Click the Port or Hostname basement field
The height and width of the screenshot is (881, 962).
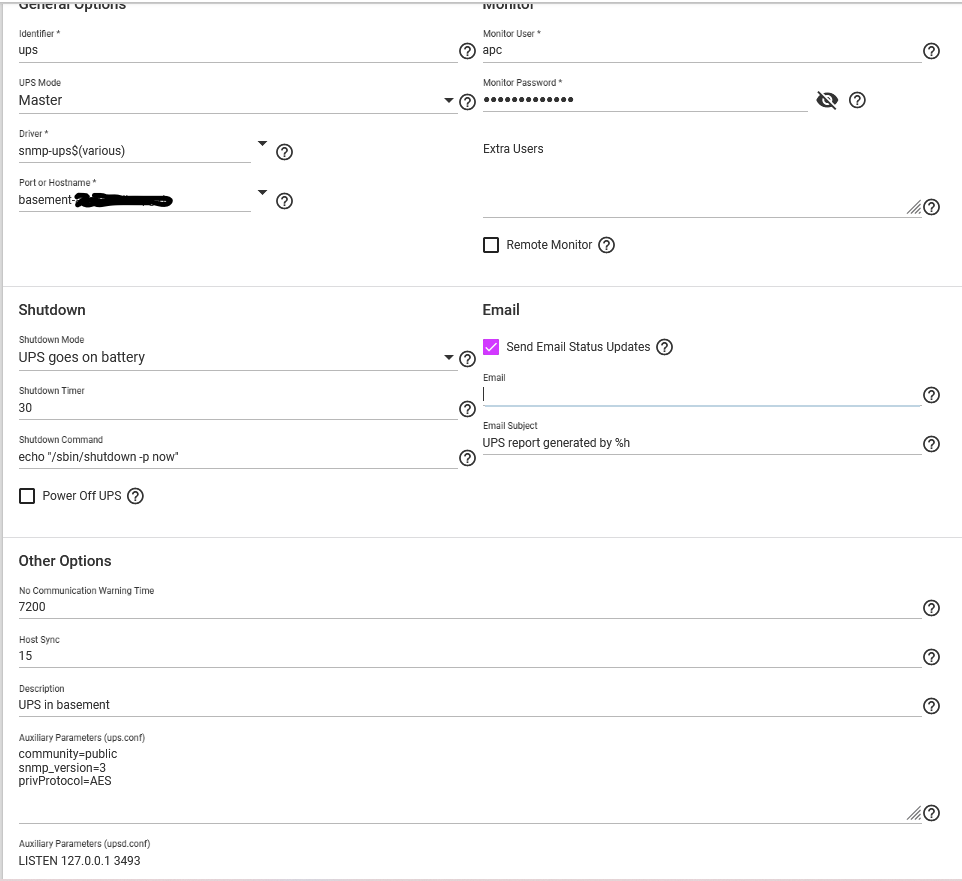134,201
